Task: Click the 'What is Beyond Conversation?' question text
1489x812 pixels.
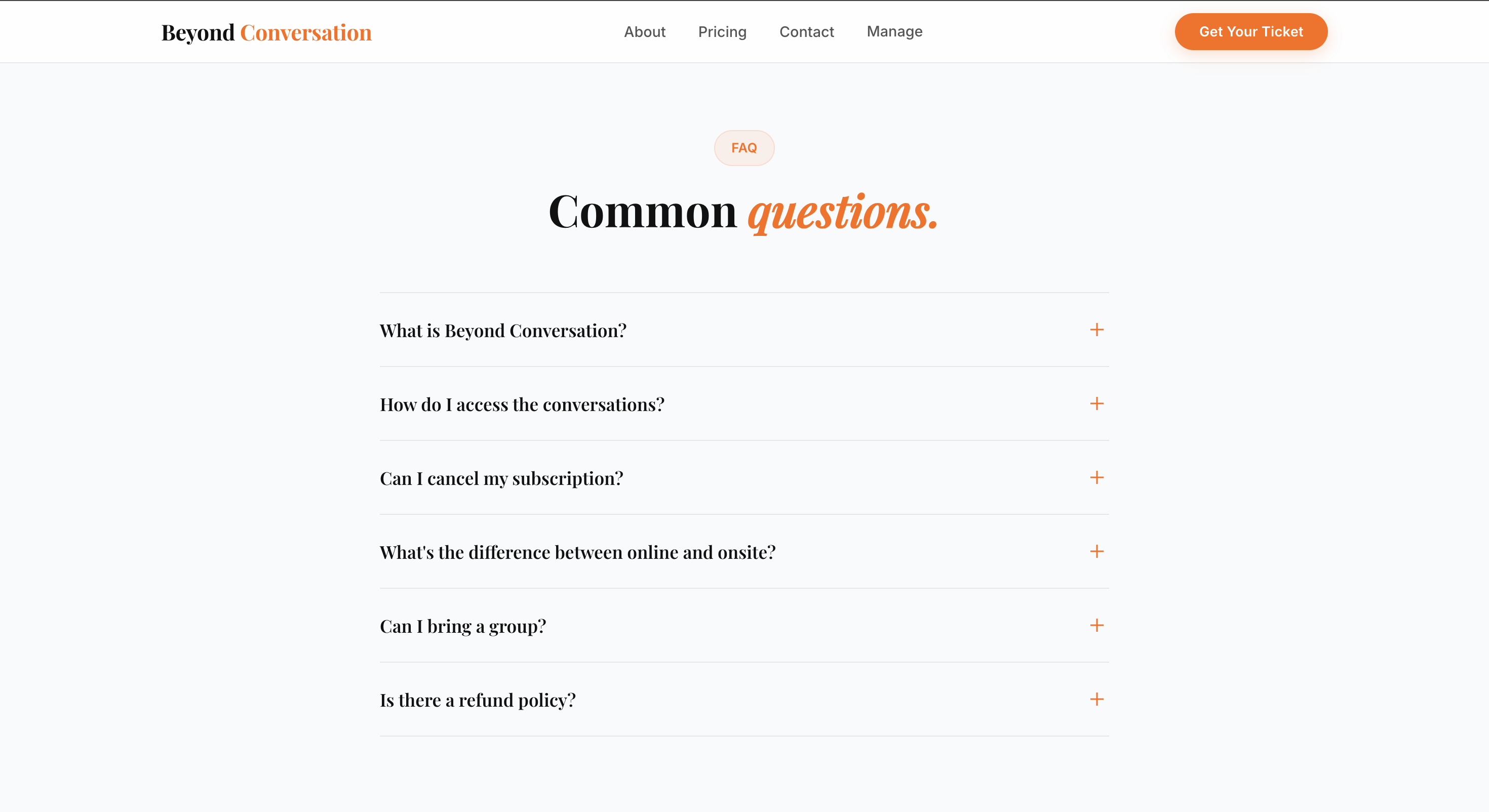Action: [502, 330]
